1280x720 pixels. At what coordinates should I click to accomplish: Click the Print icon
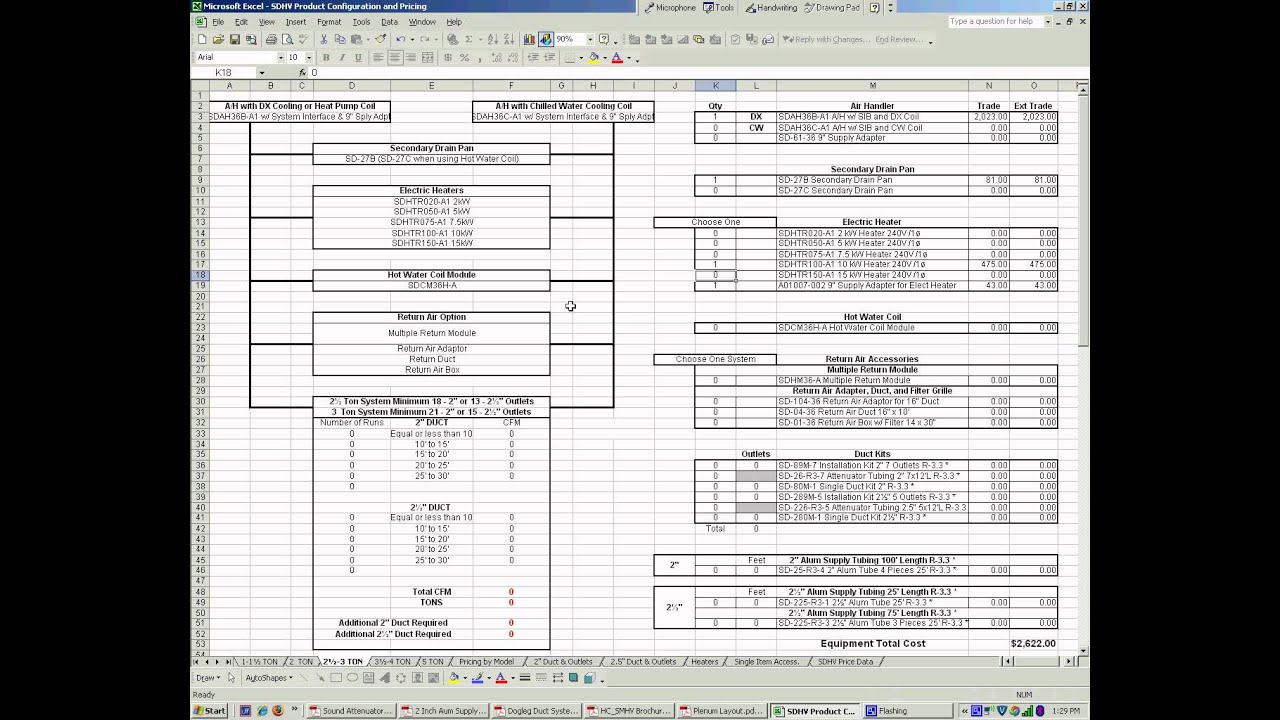click(x=271, y=39)
